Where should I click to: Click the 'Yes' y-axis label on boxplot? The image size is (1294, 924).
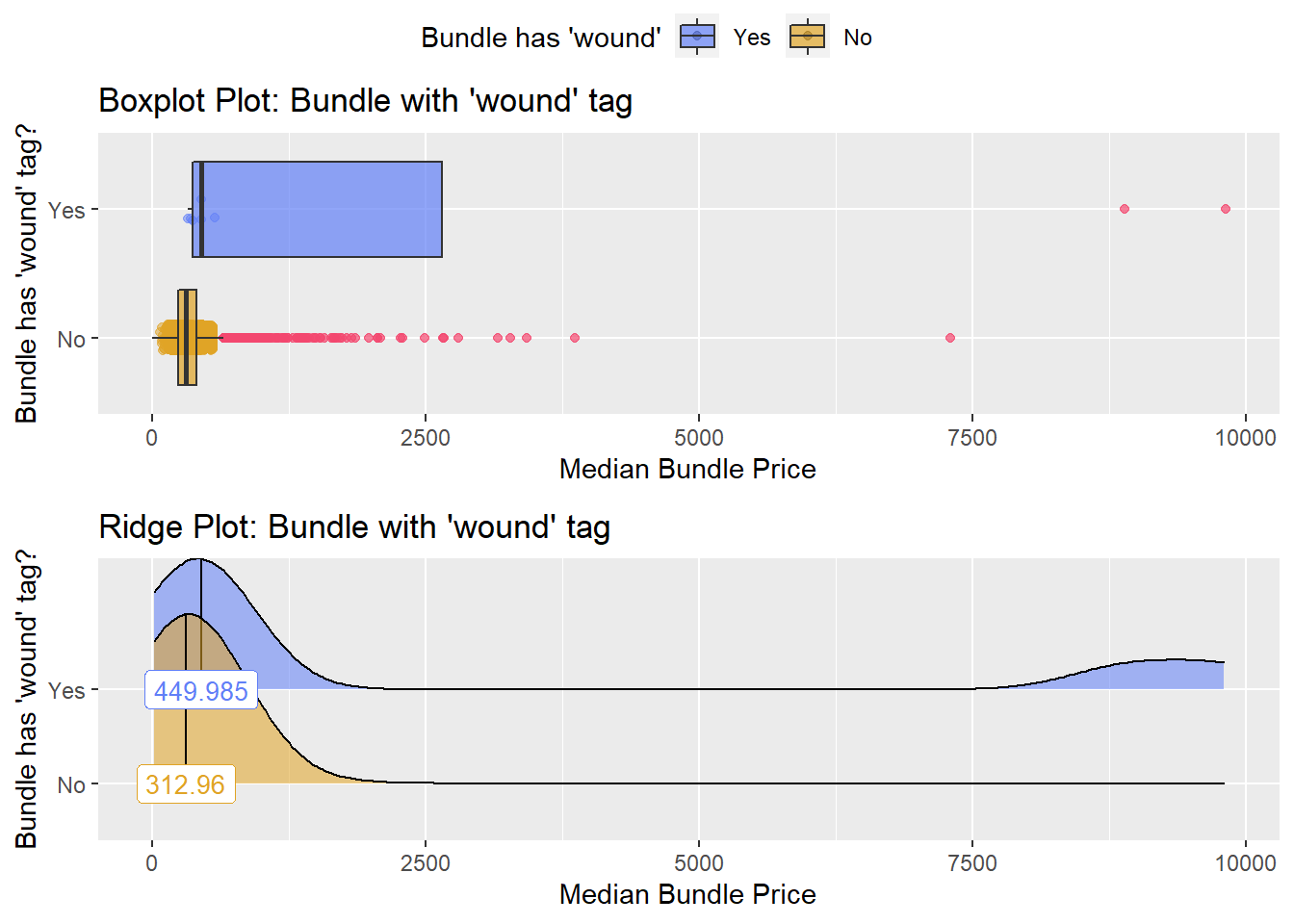[66, 210]
